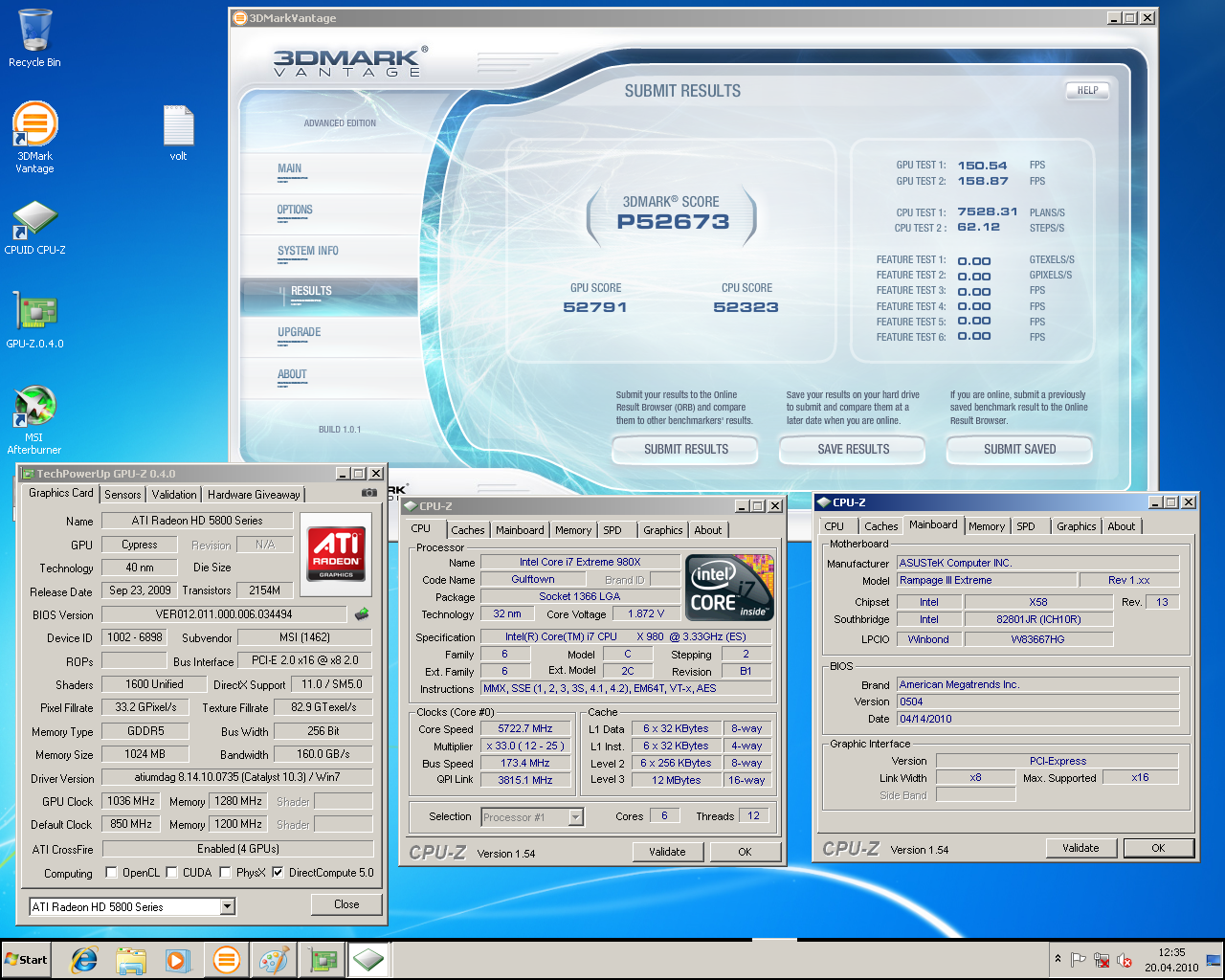The image size is (1225, 980).
Task: Select the Graphics Card tab in GPU-Z
Action: click(61, 493)
